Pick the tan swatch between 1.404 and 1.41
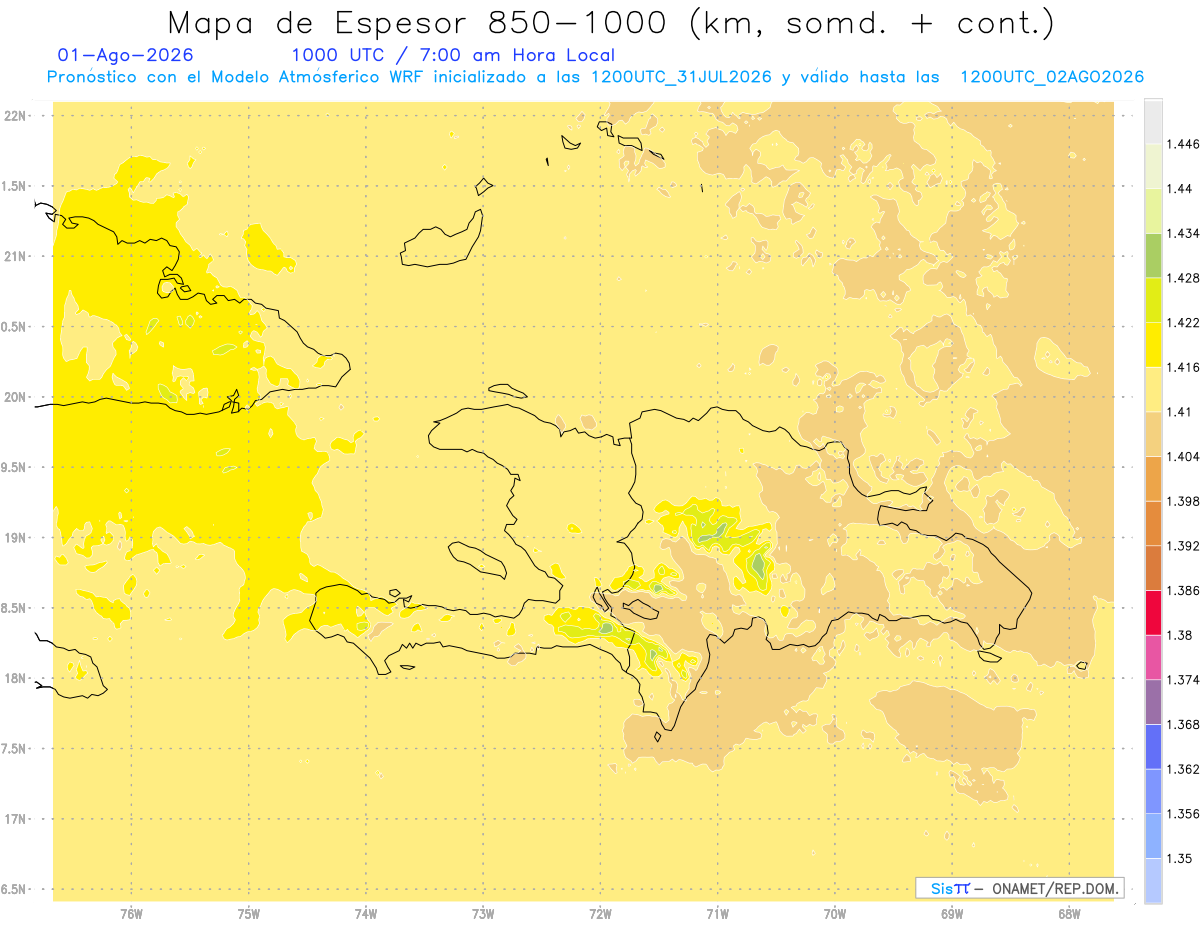The image size is (1200, 927). tap(1153, 433)
